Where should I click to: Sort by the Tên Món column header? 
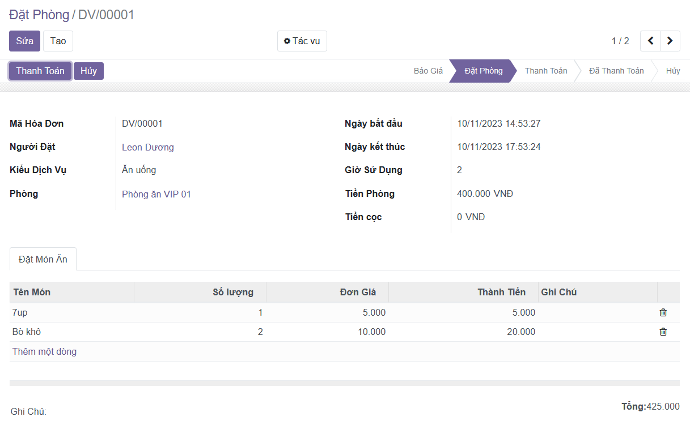tap(31, 292)
